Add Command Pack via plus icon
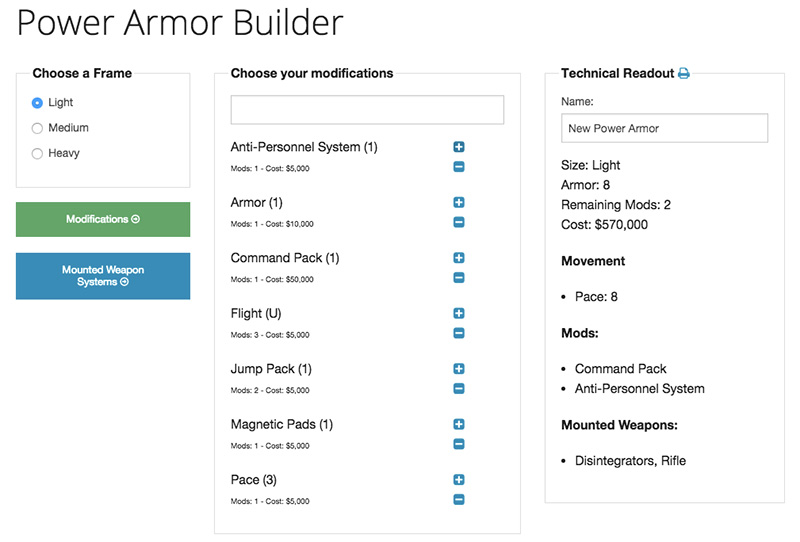Image resolution: width=800 pixels, height=542 pixels. click(x=459, y=258)
